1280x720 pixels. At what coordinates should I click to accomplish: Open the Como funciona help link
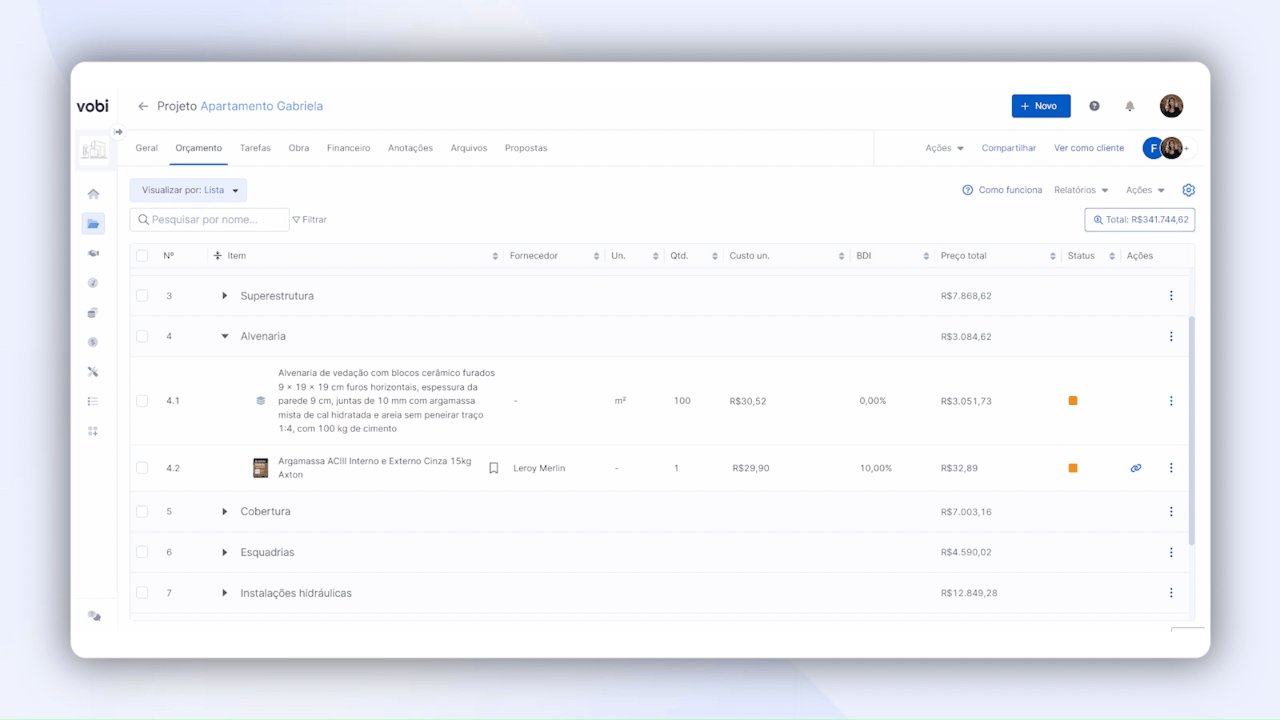coord(1002,190)
